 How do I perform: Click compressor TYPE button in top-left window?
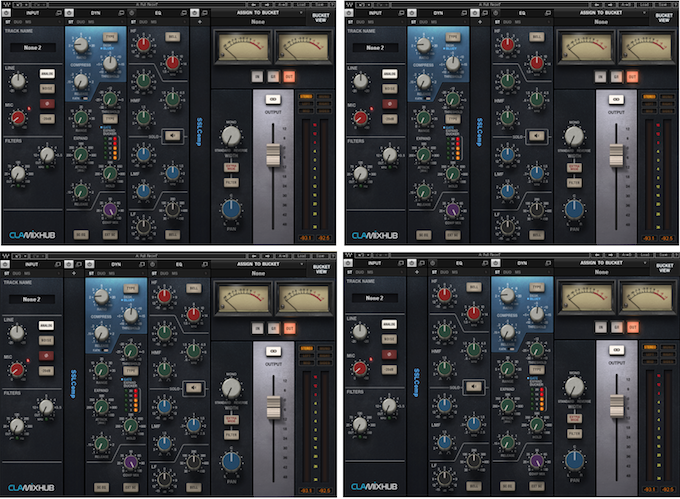110,37
